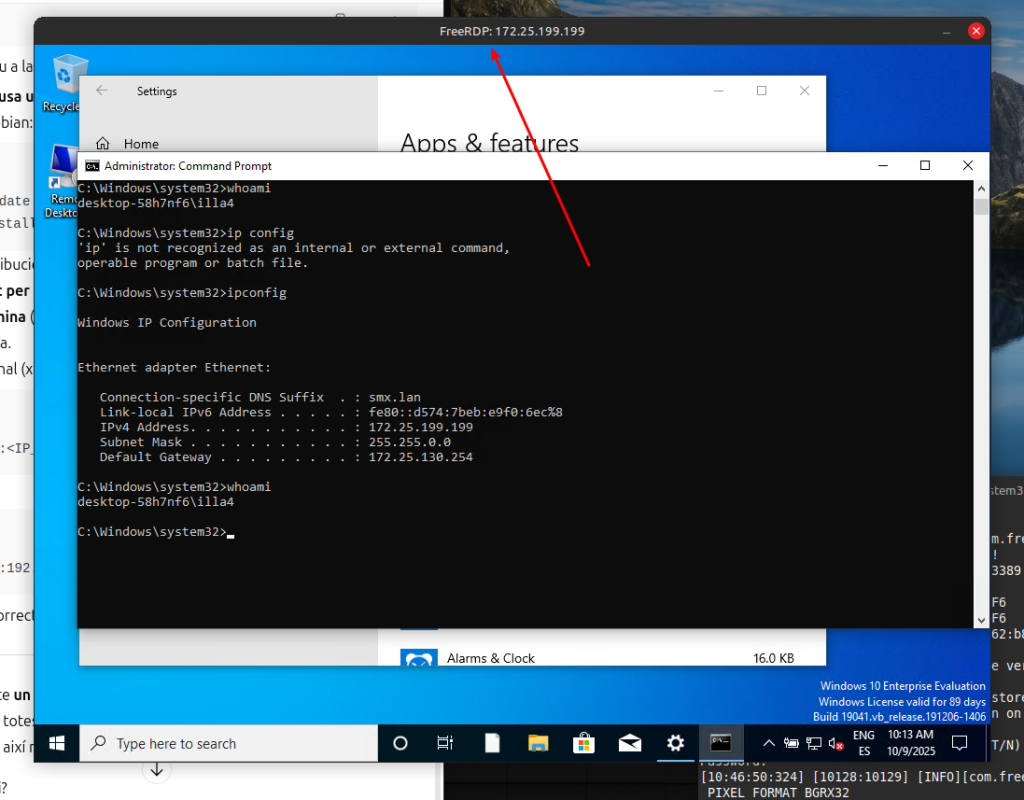Click the Cortana circle icon on taskbar
Viewport: 1024px width, 800px height.
[400, 743]
